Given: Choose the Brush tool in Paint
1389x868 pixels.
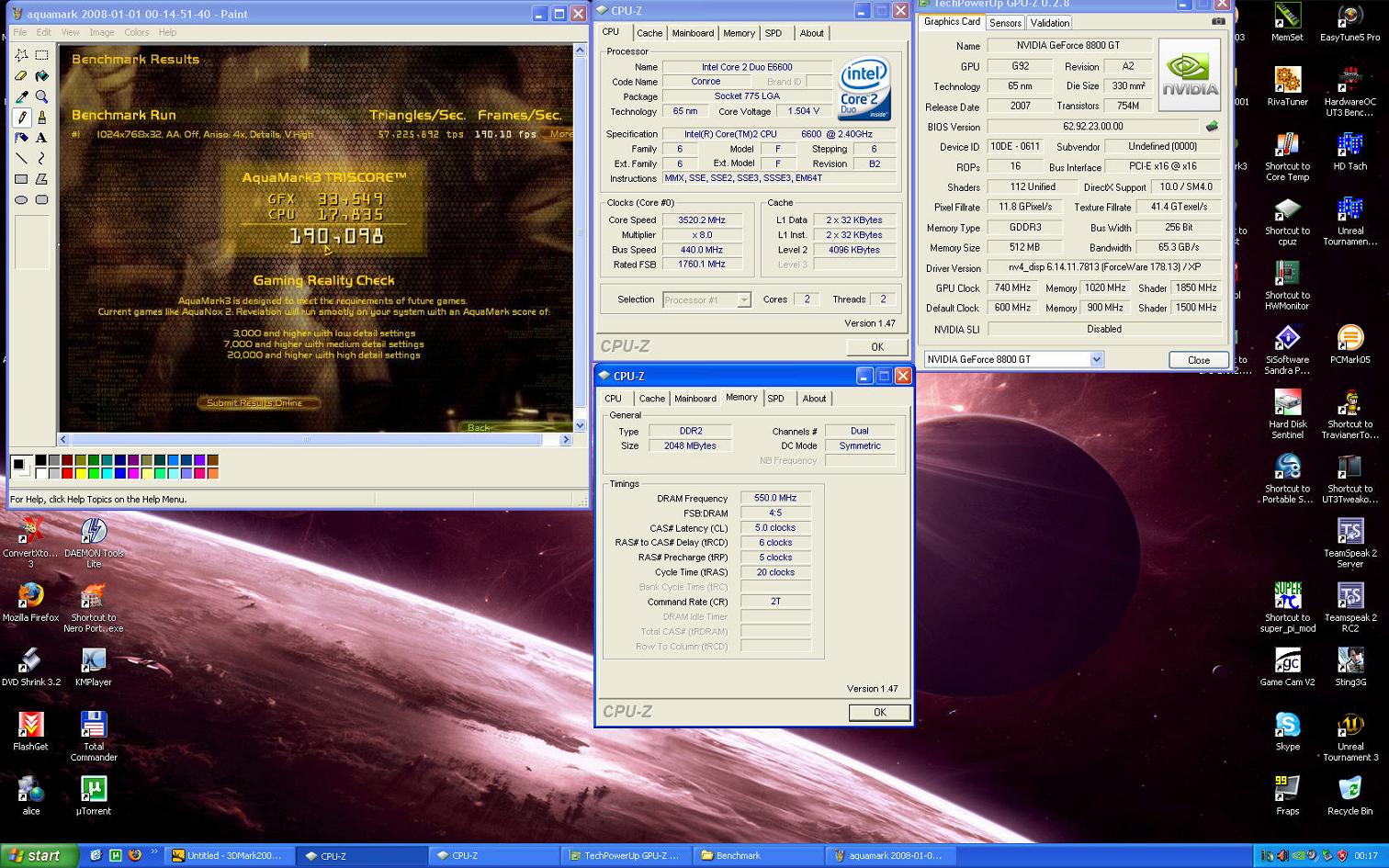Looking at the screenshot, I should pyautogui.click(x=41, y=118).
